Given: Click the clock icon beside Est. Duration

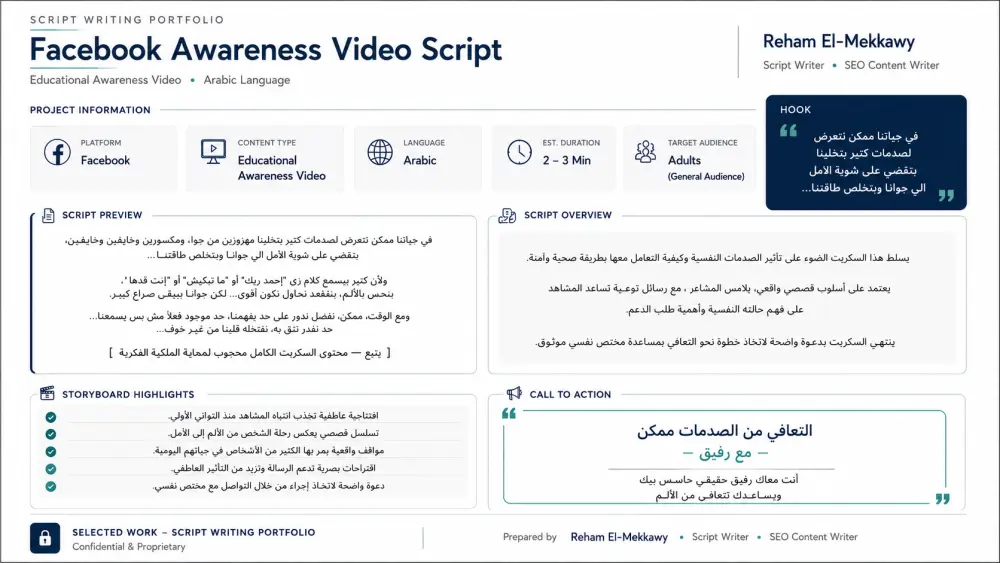Looking at the screenshot, I should tap(519, 152).
